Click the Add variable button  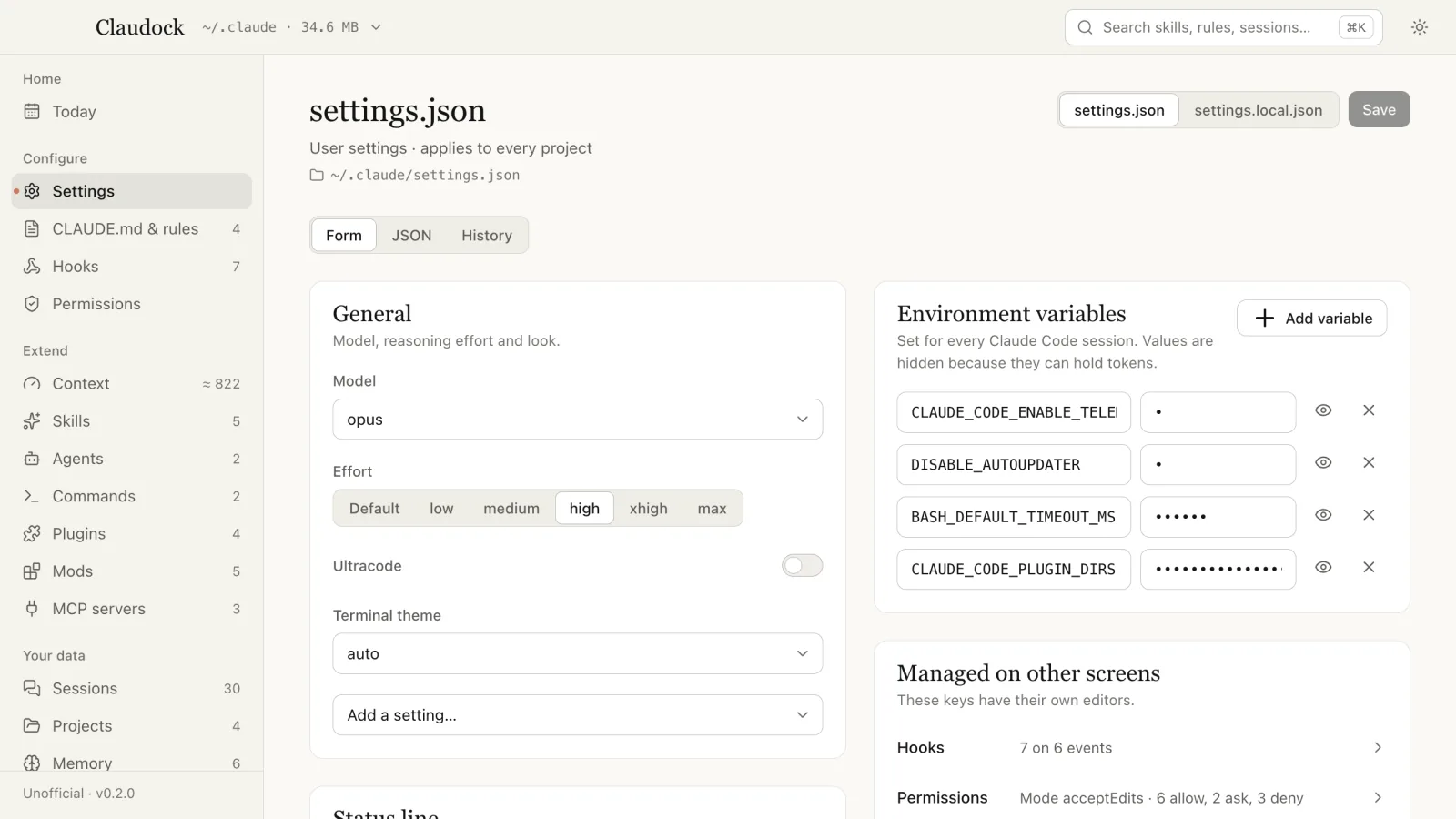pyautogui.click(x=1311, y=318)
